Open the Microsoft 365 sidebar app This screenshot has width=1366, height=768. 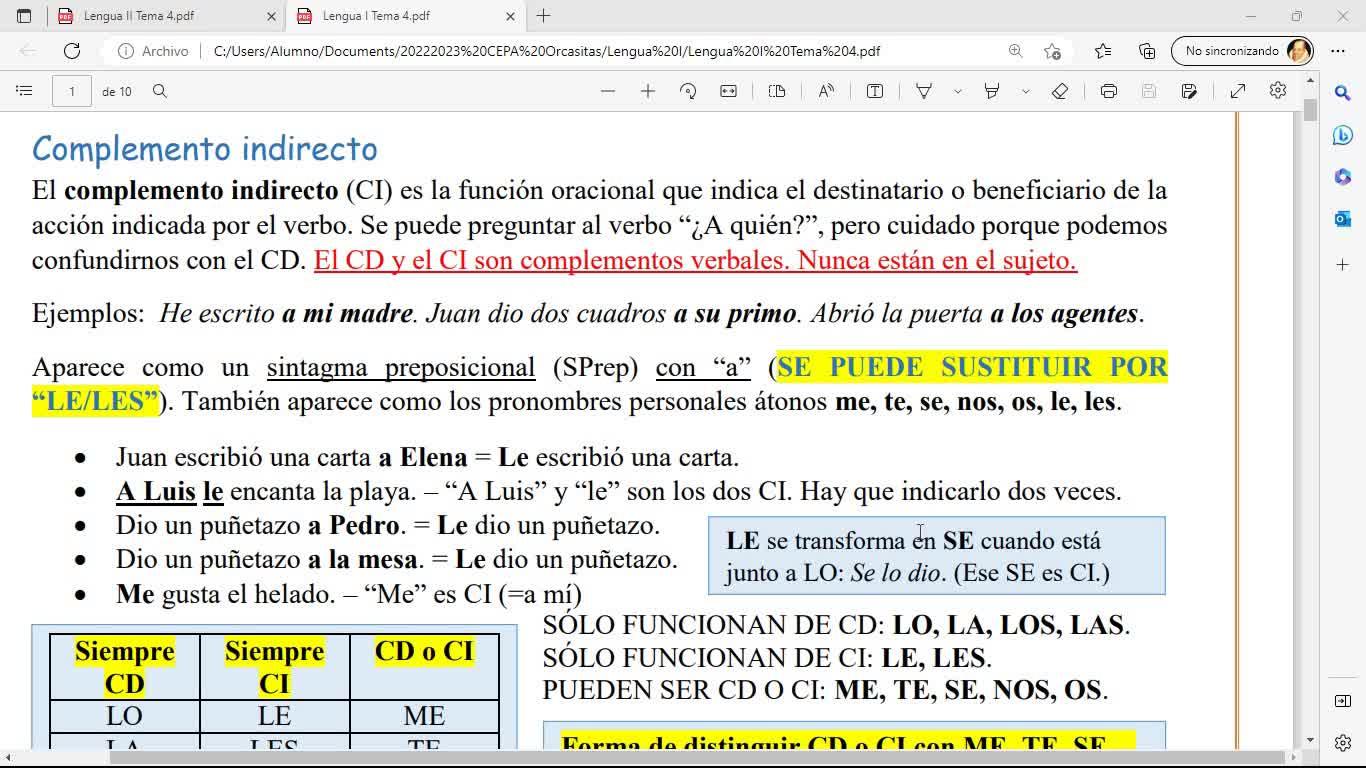coord(1343,177)
